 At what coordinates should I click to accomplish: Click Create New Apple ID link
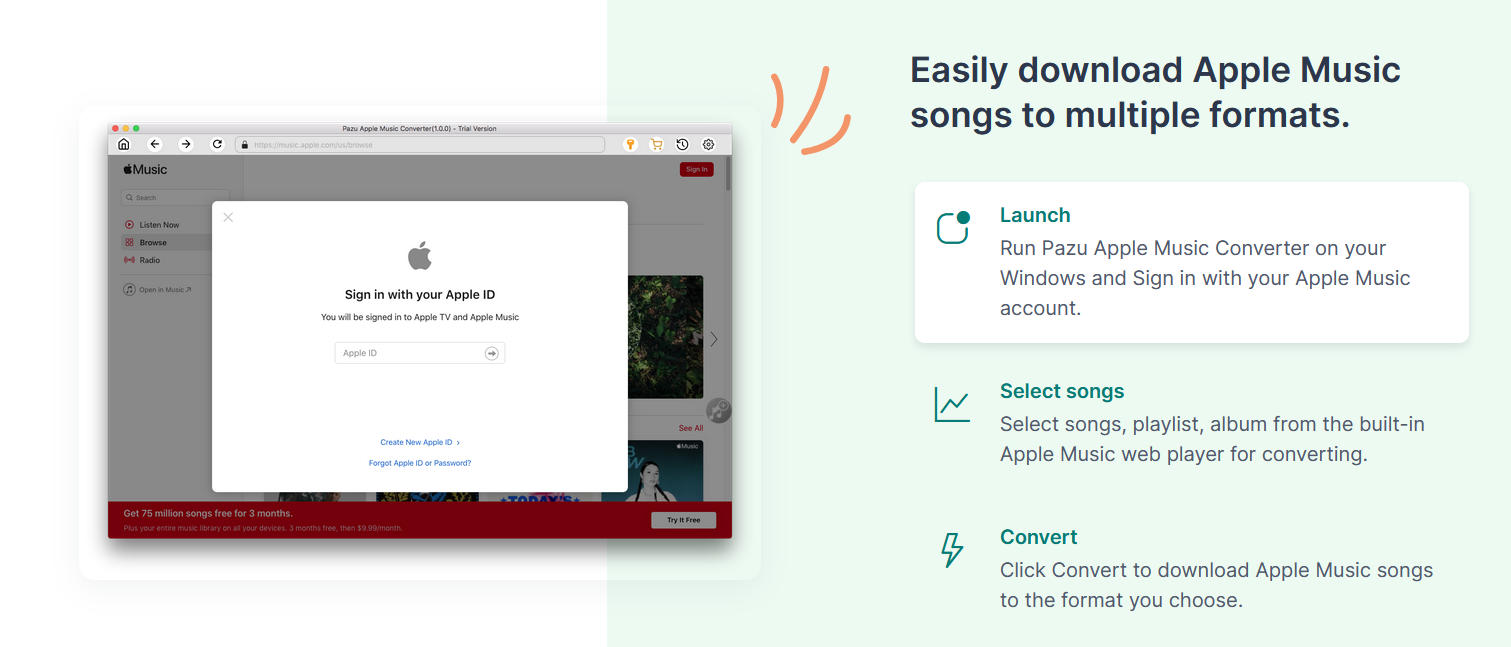420,442
